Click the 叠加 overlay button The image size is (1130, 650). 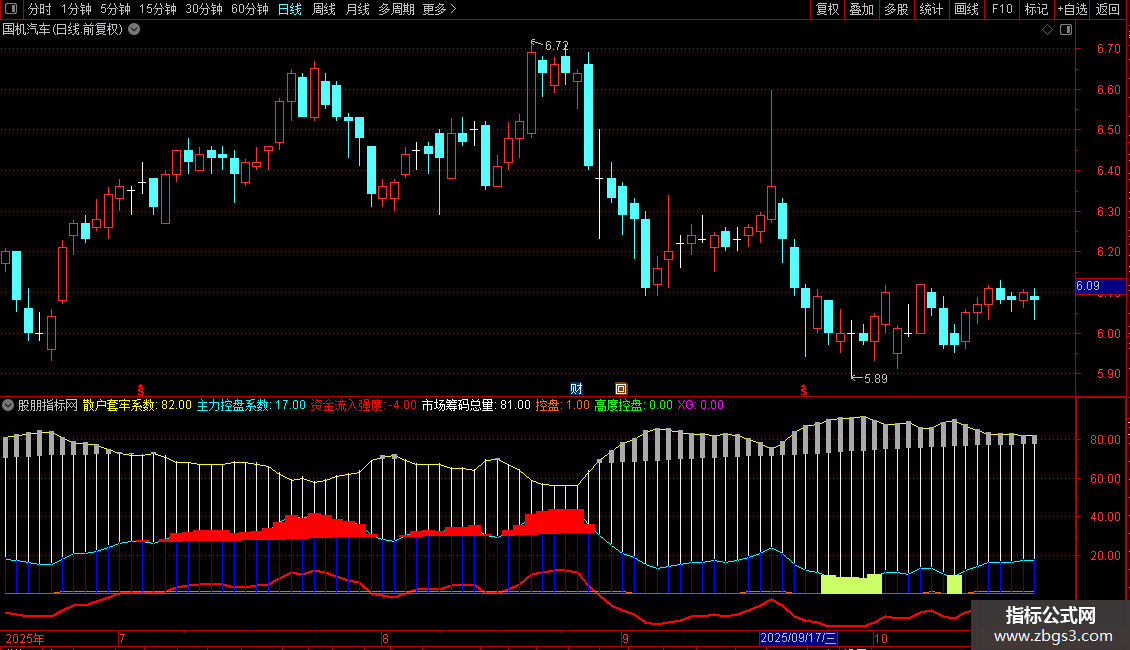pos(861,9)
